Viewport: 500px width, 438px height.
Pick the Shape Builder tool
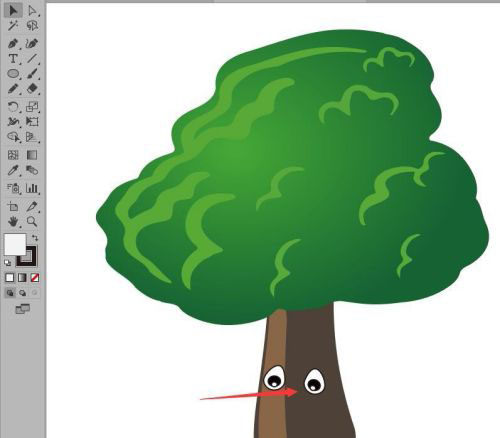[13, 136]
